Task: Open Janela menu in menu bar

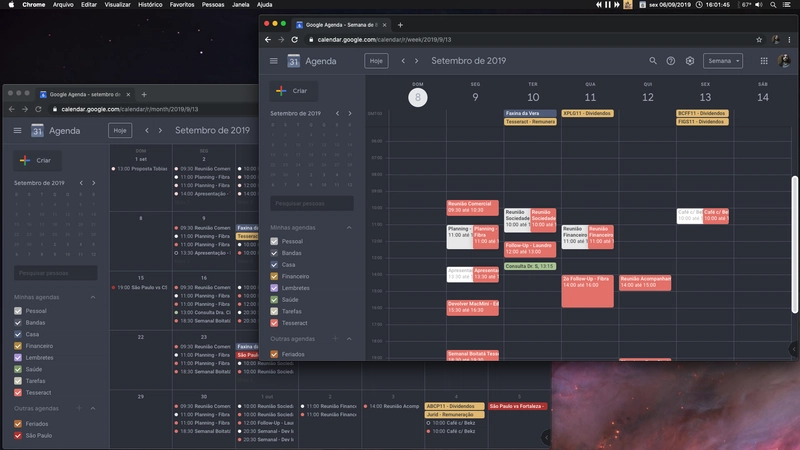Action: click(240, 5)
